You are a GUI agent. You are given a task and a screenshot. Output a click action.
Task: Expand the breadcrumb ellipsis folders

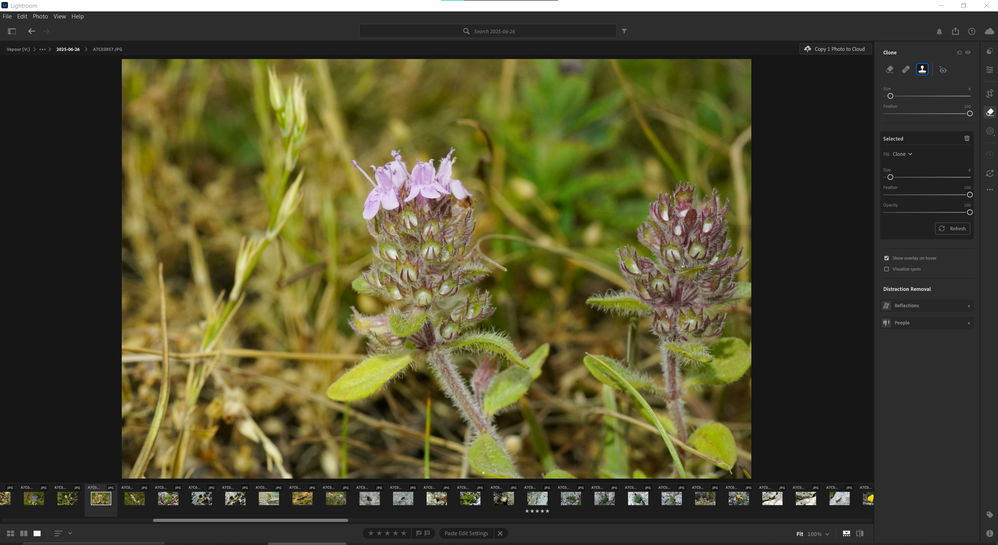click(x=42, y=49)
